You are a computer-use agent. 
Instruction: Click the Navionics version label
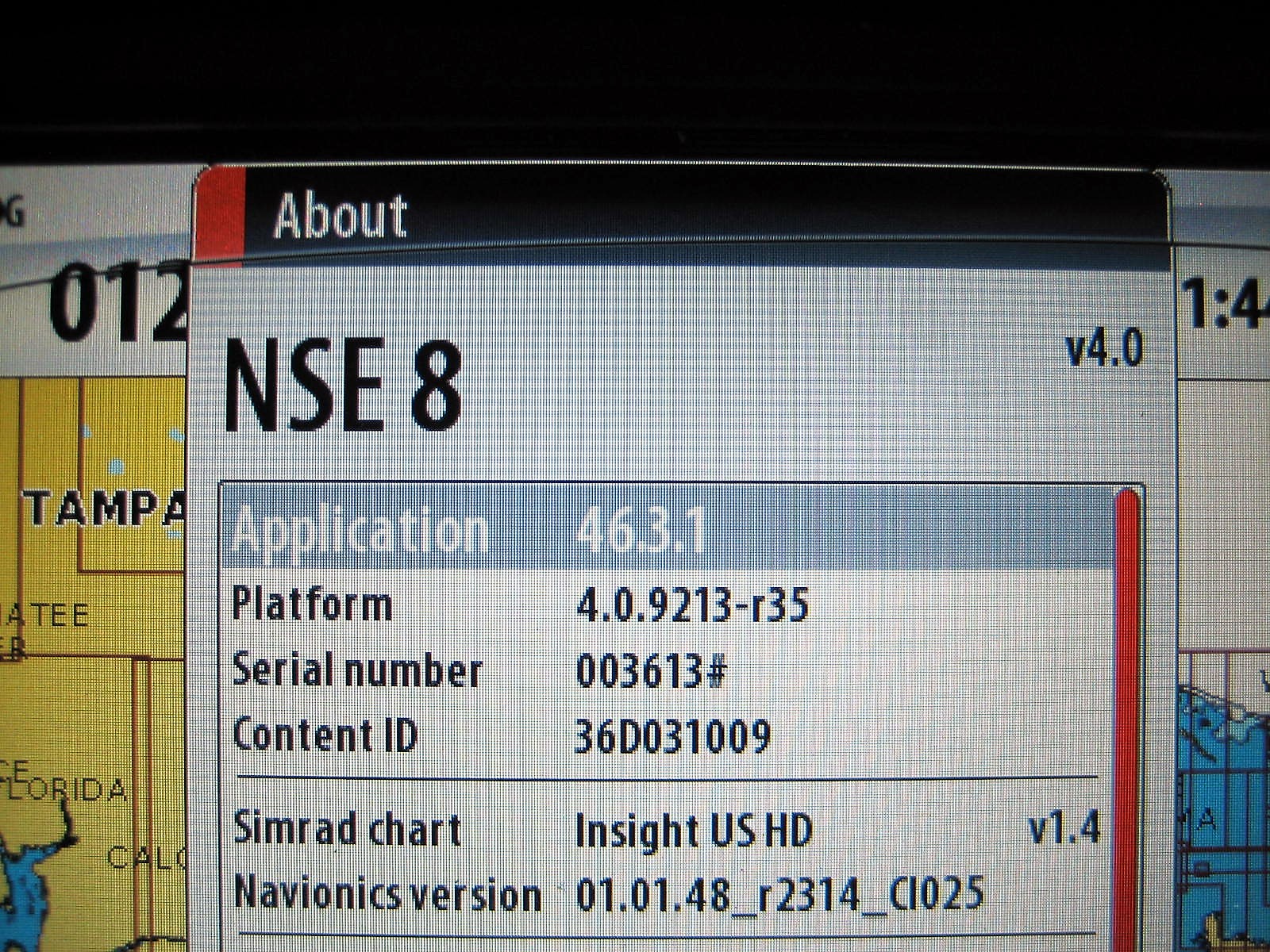(388, 893)
